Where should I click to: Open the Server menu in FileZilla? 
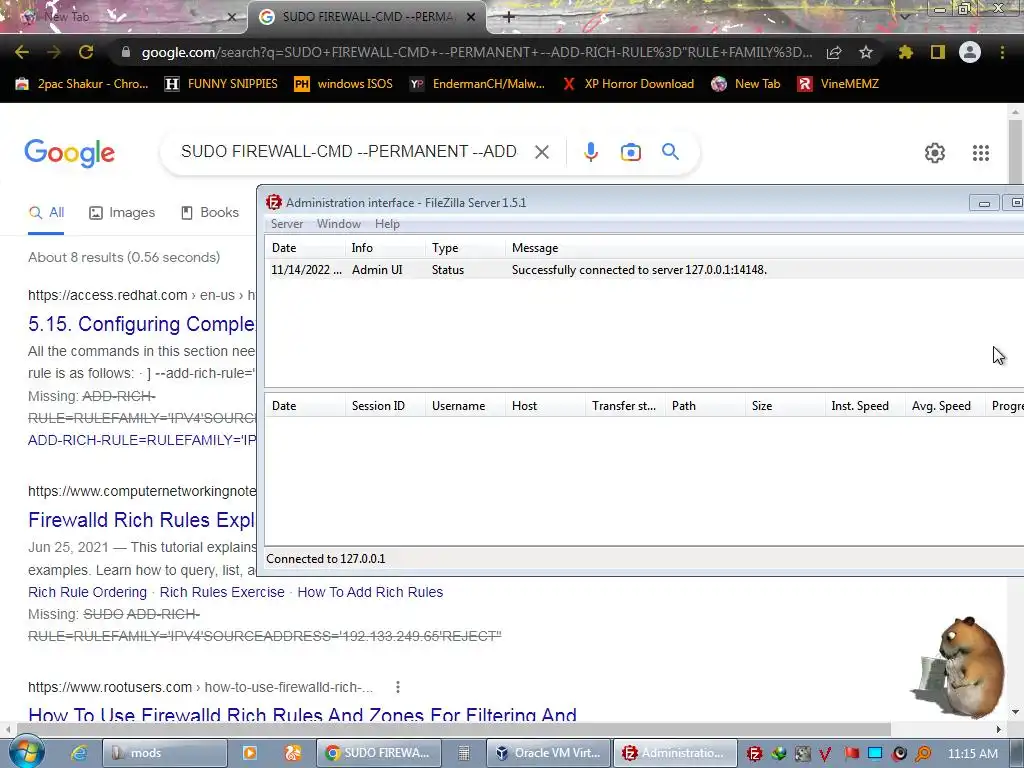[287, 224]
